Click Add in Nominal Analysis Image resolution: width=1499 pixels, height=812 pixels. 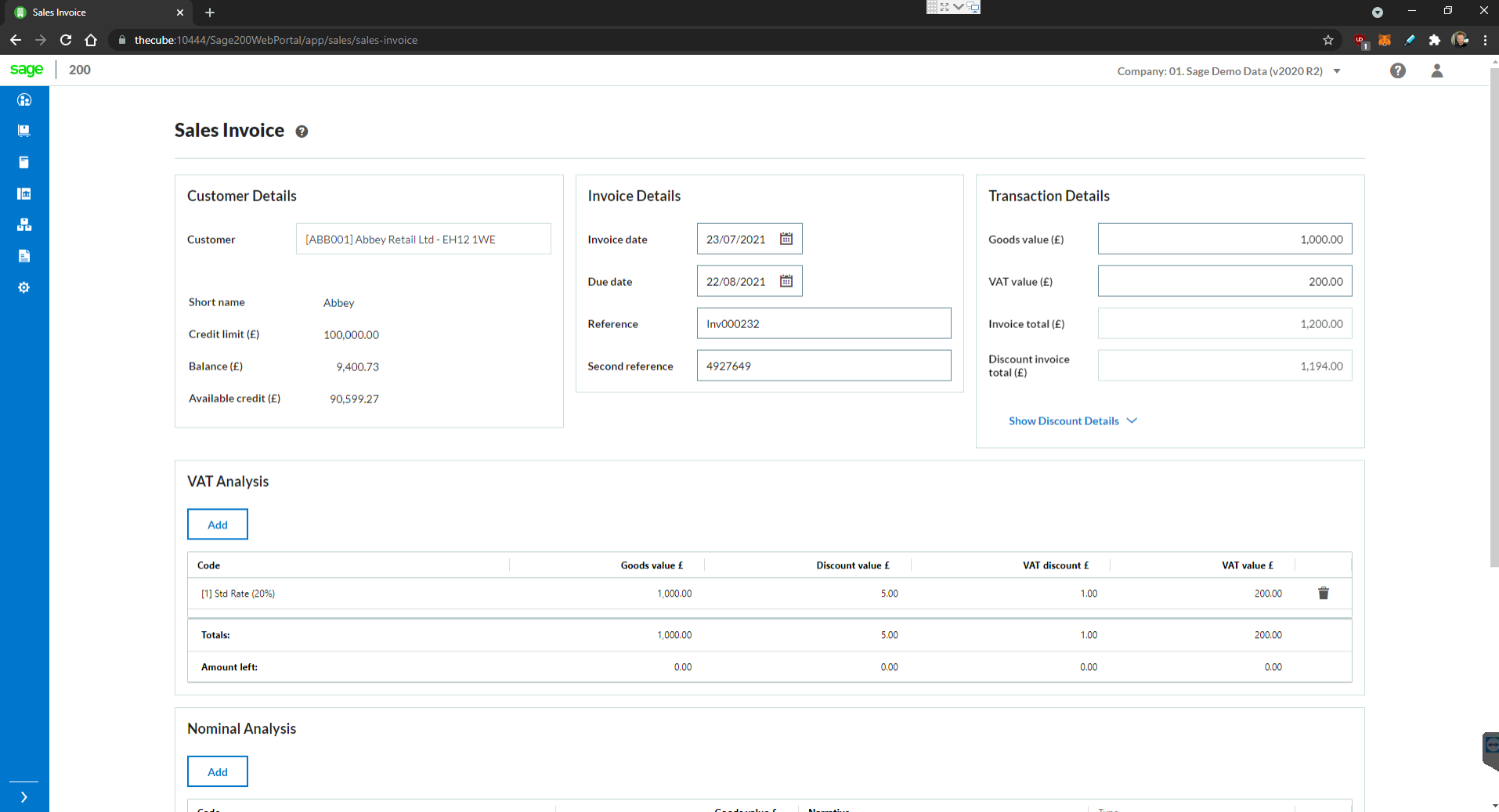pyautogui.click(x=218, y=772)
